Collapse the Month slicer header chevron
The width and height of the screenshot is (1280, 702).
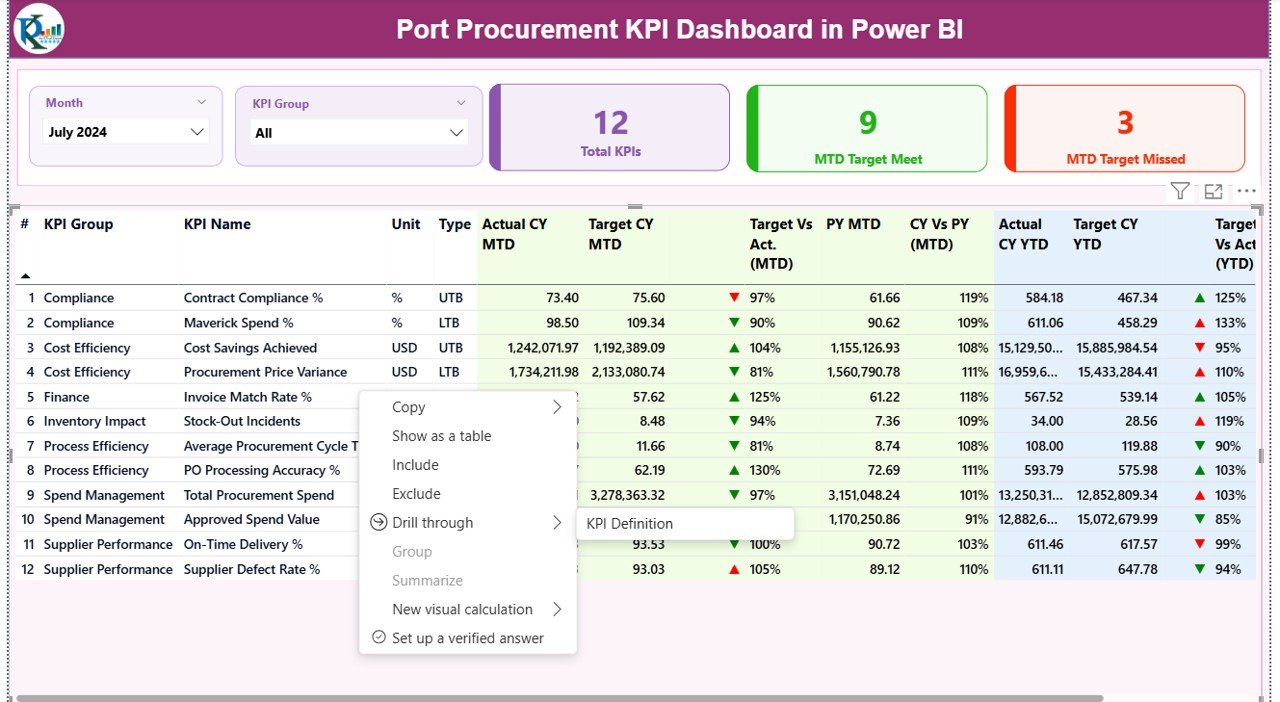(201, 102)
